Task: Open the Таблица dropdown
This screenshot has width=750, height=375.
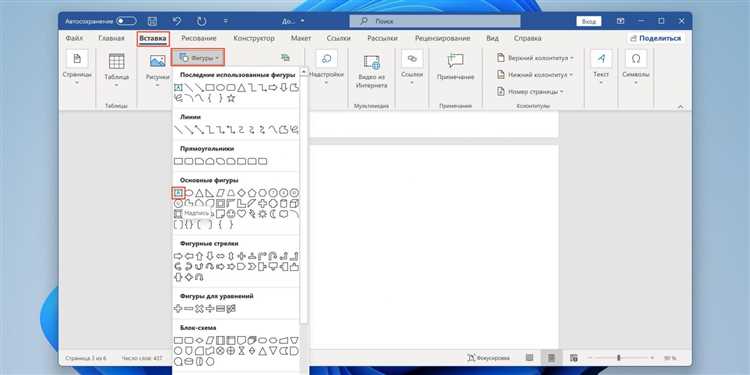Action: 116,71
